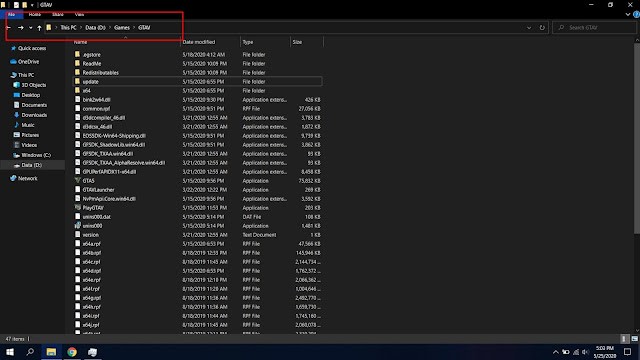Open the volume control tray icon
This screenshot has width=640, height=360.
pos(585,352)
